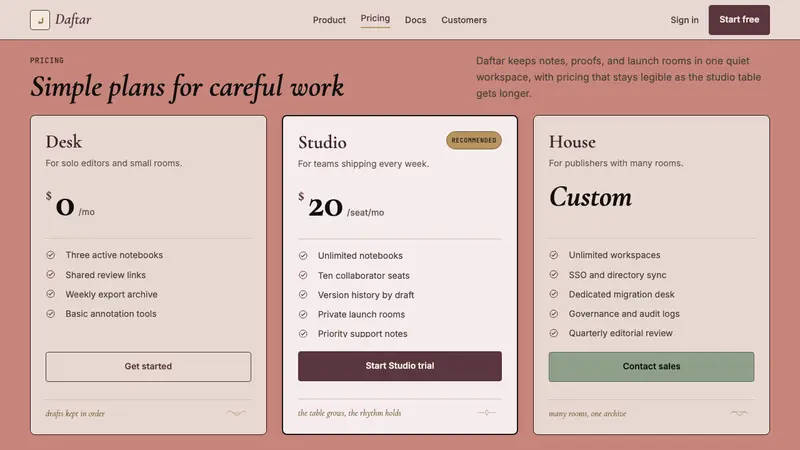Click the Daftar logo icon
Viewport: 800px width, 450px height.
pyautogui.click(x=40, y=20)
